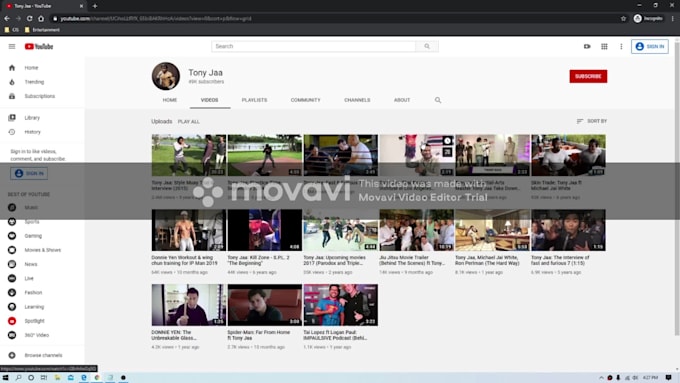Image resolution: width=680 pixels, height=383 pixels.
Task: Open the YouTube hamburger guide menu
Action: point(12,46)
